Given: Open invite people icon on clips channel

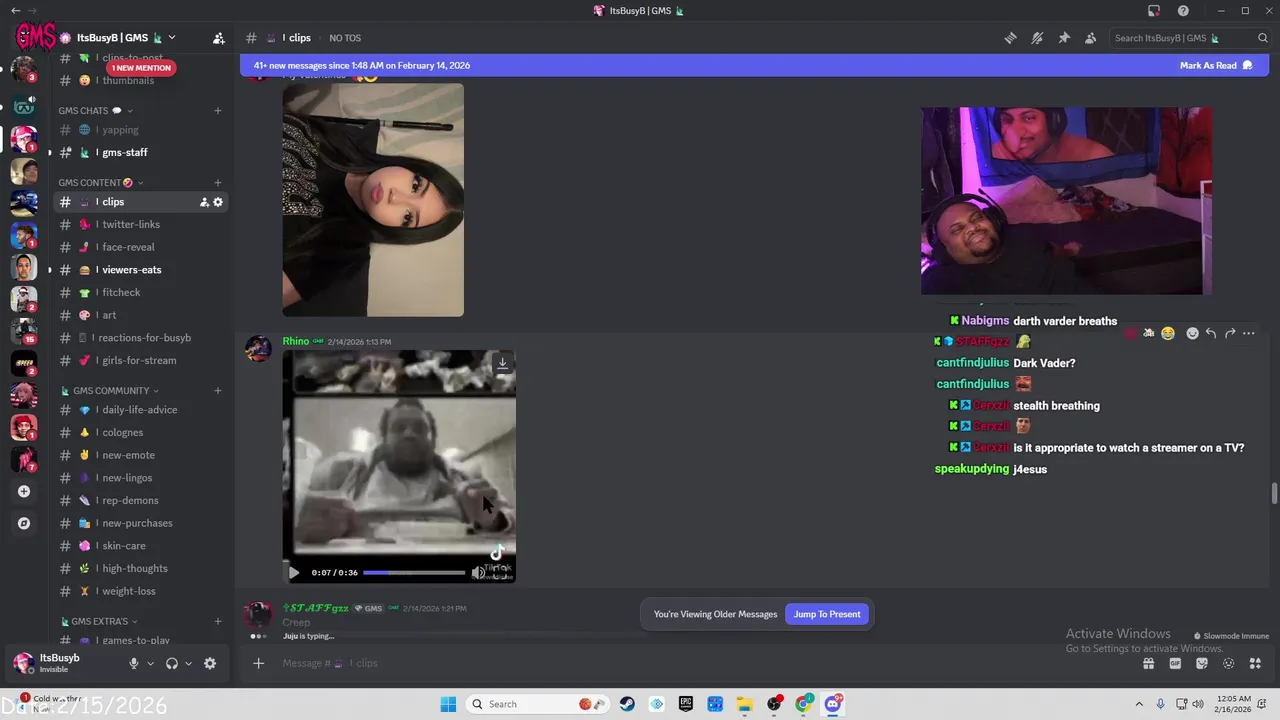Looking at the screenshot, I should (204, 202).
